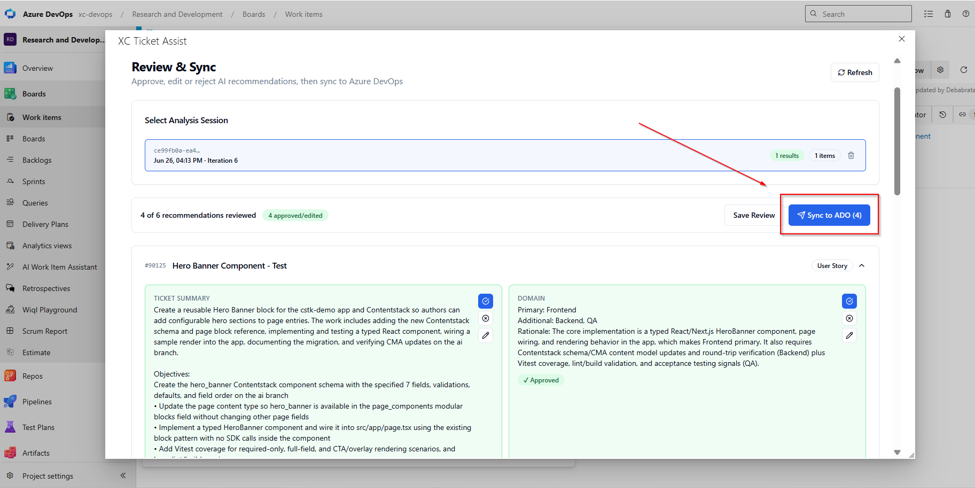Click the '4 approved/edited' badge
This screenshot has width=975, height=488.
point(295,215)
